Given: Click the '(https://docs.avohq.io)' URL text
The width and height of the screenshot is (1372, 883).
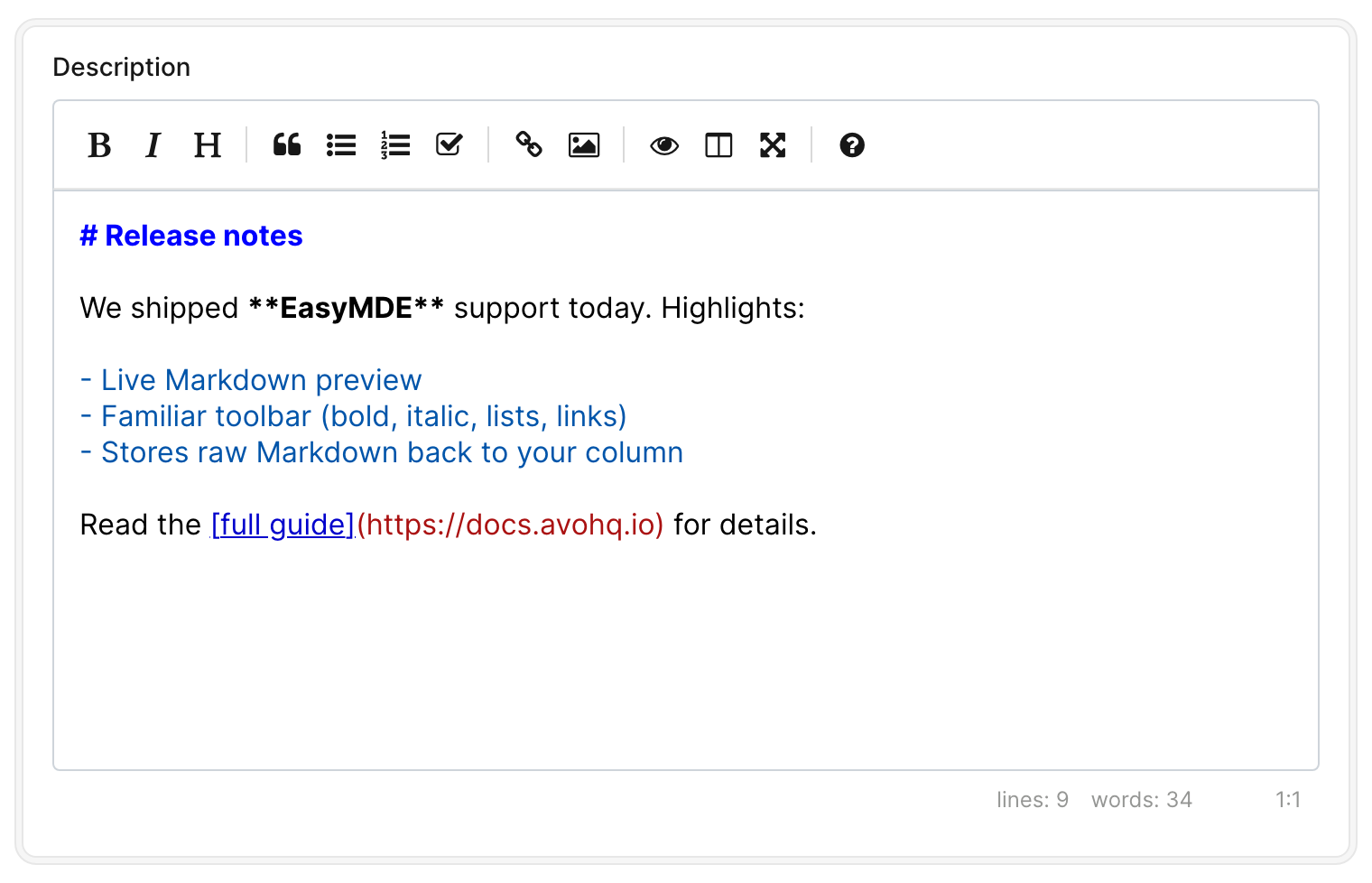Looking at the screenshot, I should [x=510, y=525].
